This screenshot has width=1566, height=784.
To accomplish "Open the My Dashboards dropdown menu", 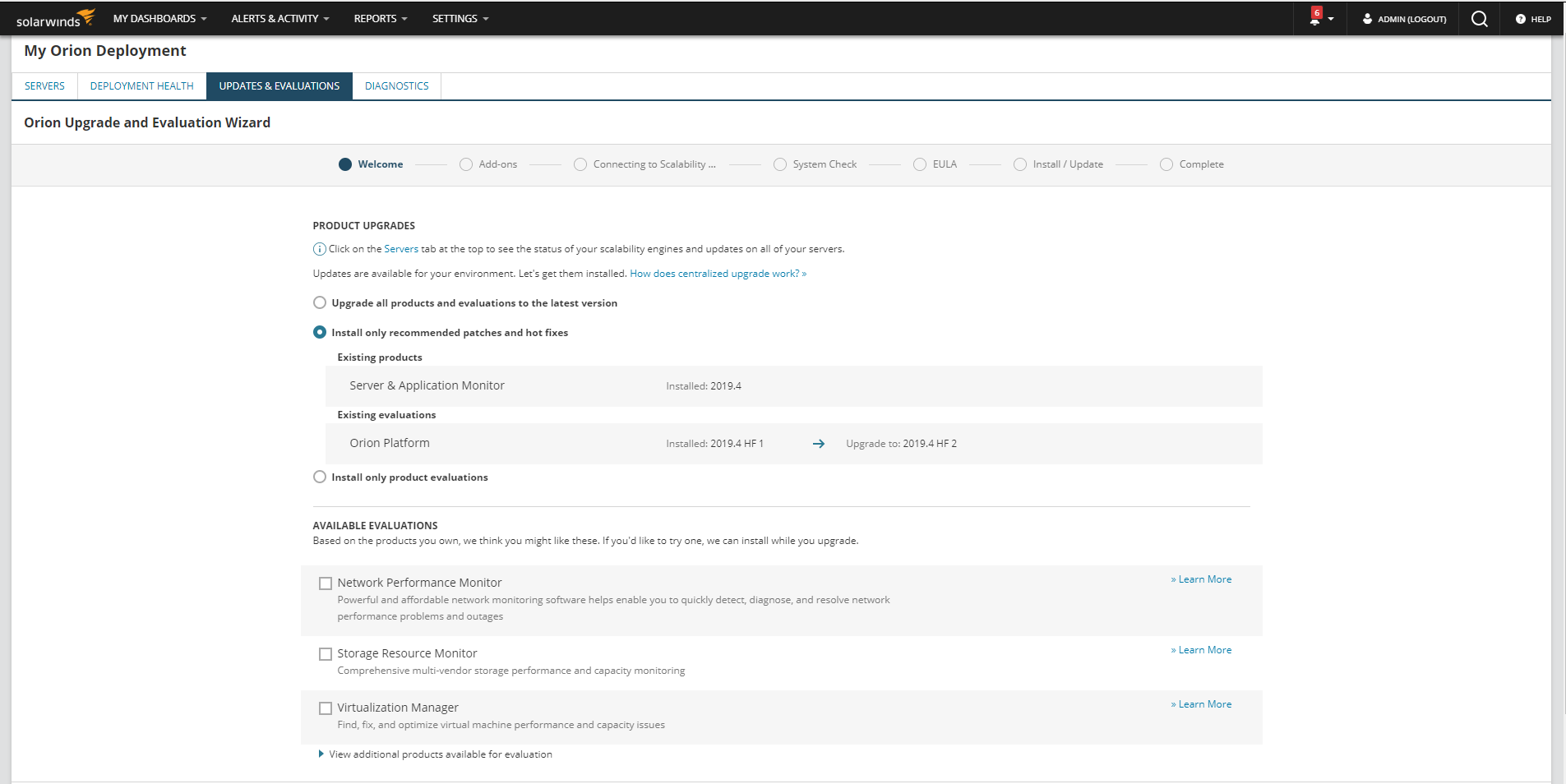I will [x=159, y=18].
